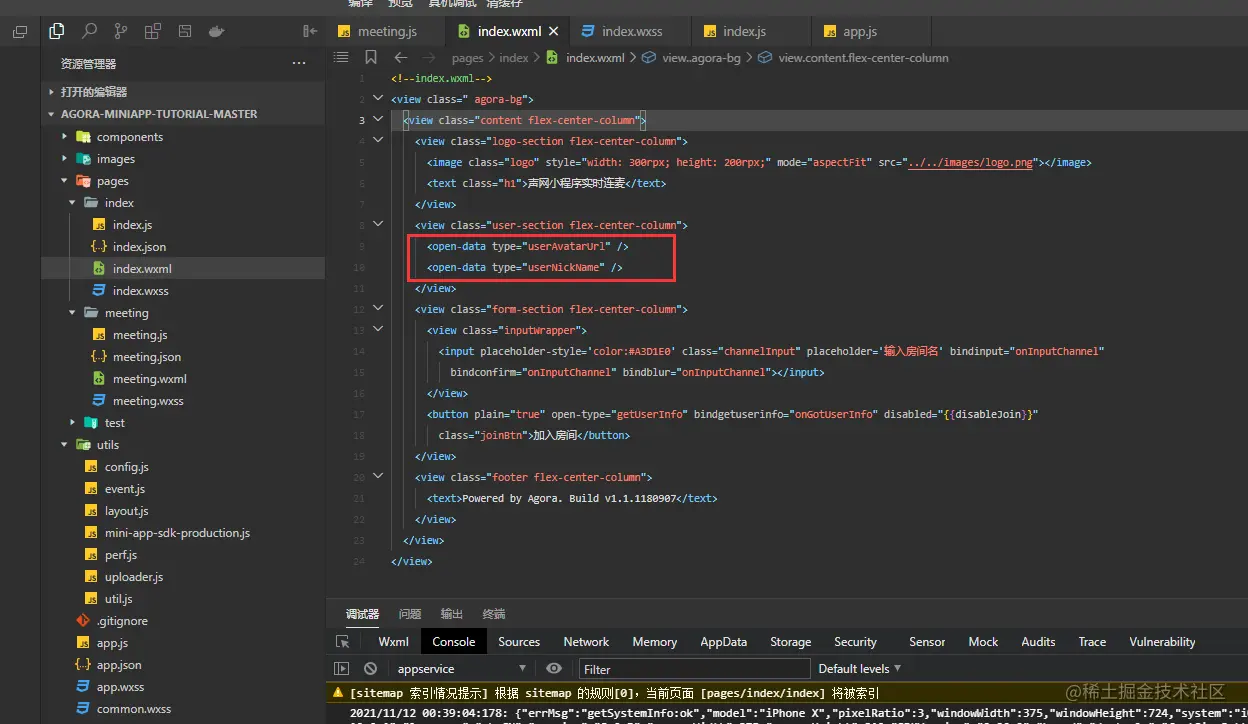The image size is (1248, 724).
Task: Open the Sensor tab
Action: point(927,642)
